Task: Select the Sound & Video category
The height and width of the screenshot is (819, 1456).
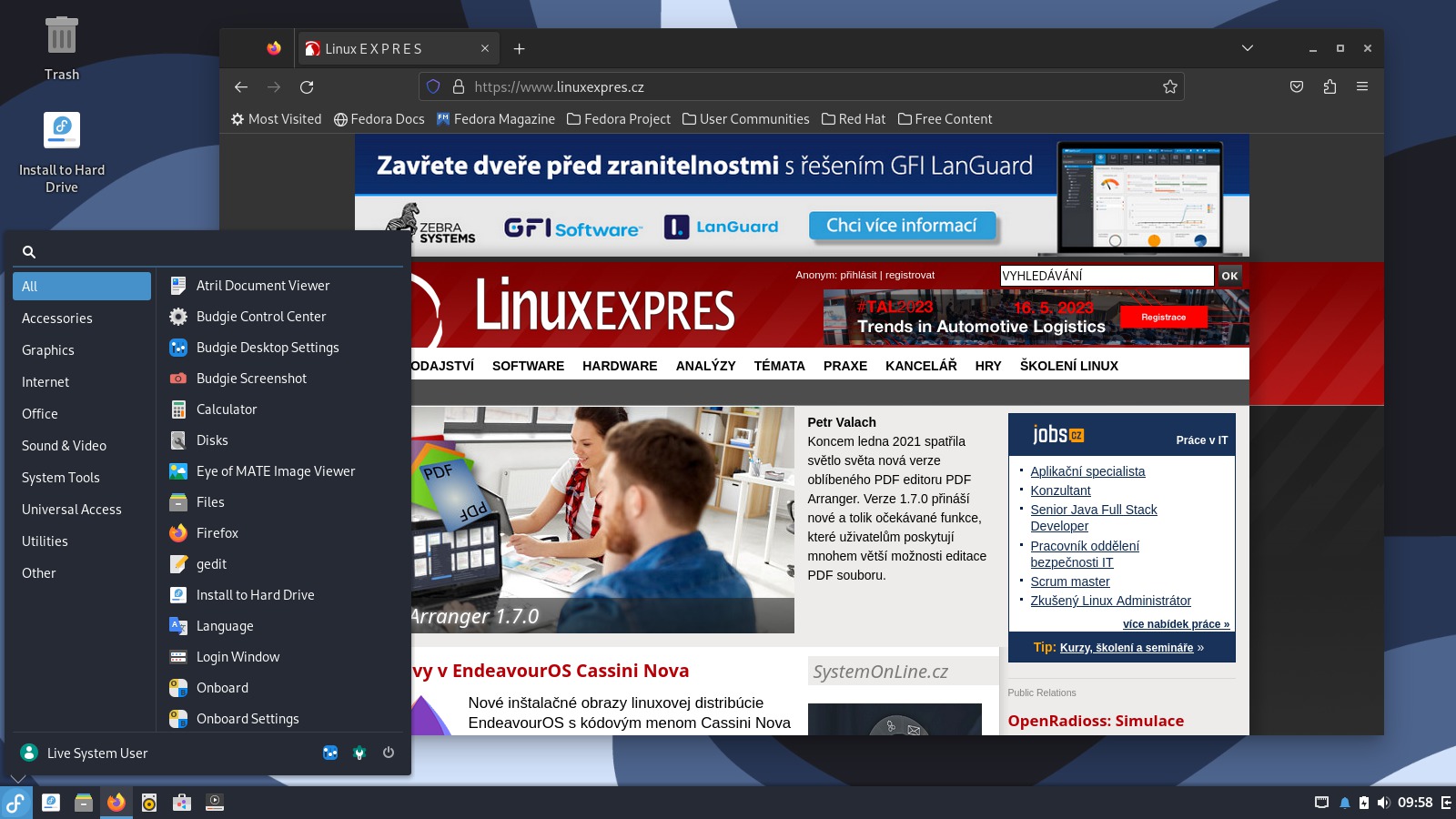Action: 82,446
